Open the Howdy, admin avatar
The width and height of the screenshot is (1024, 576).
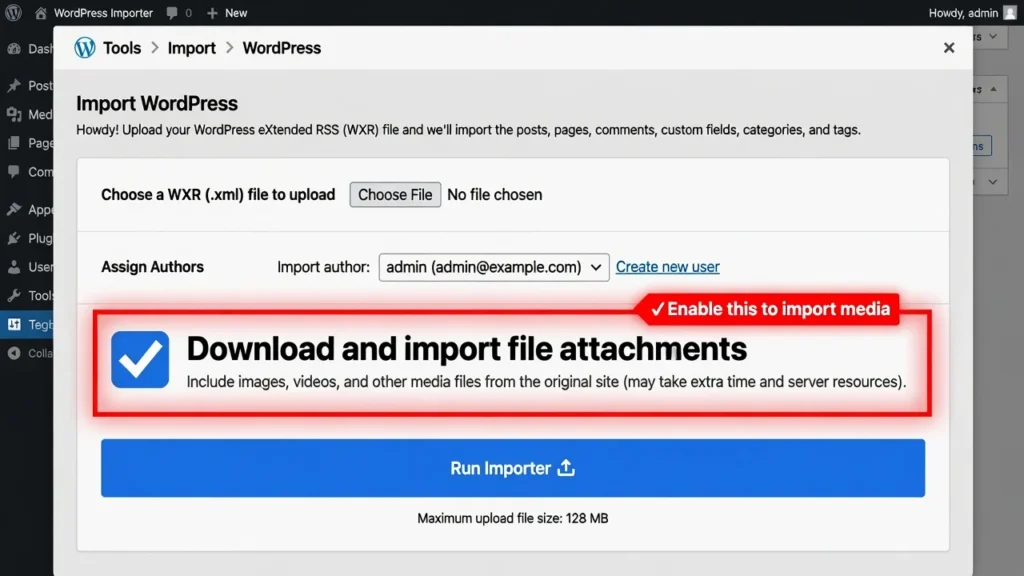[1010, 13]
